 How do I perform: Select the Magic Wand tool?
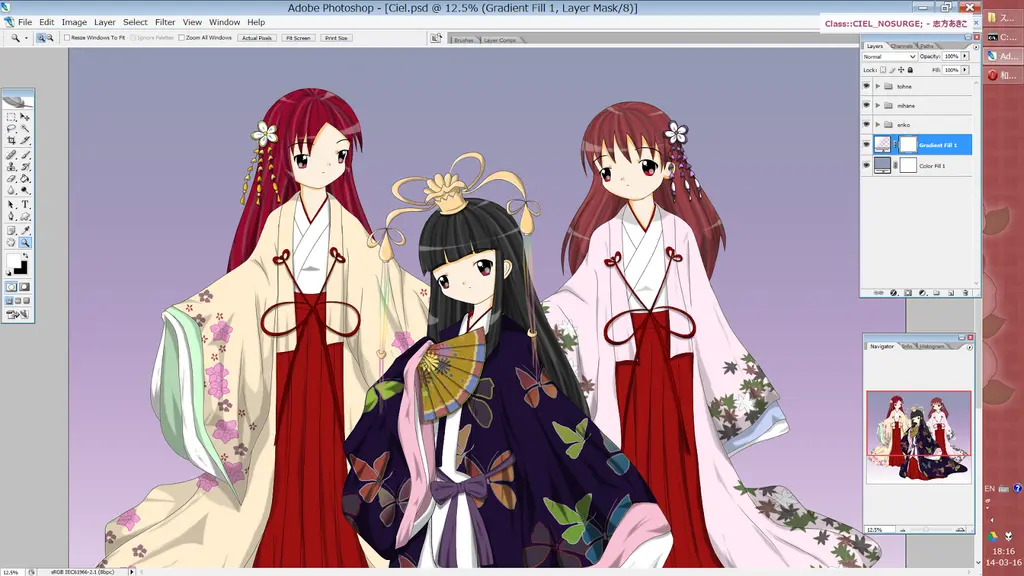pos(25,129)
